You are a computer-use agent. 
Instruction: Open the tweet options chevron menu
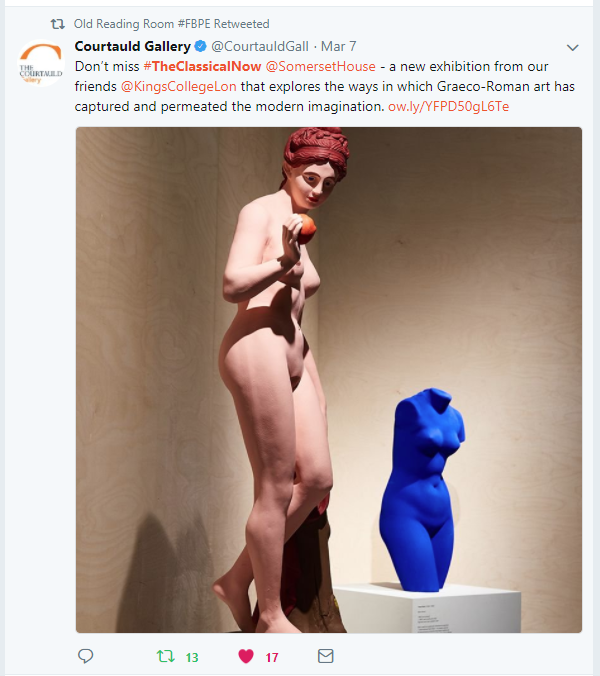coord(572,47)
